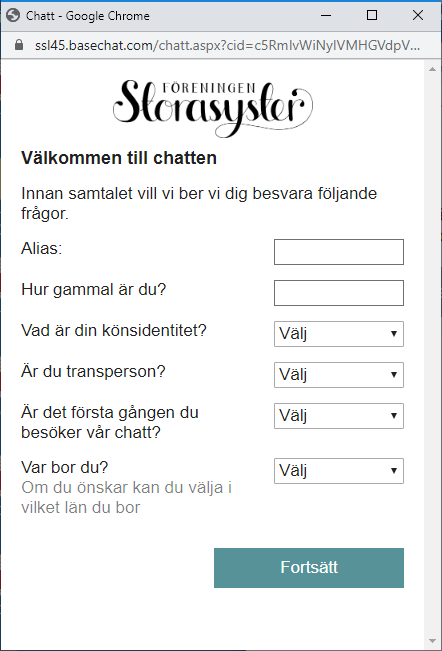Image resolution: width=442 pixels, height=651 pixels.
Task: Open the könsidentitet dropdown
Action: 339,333
